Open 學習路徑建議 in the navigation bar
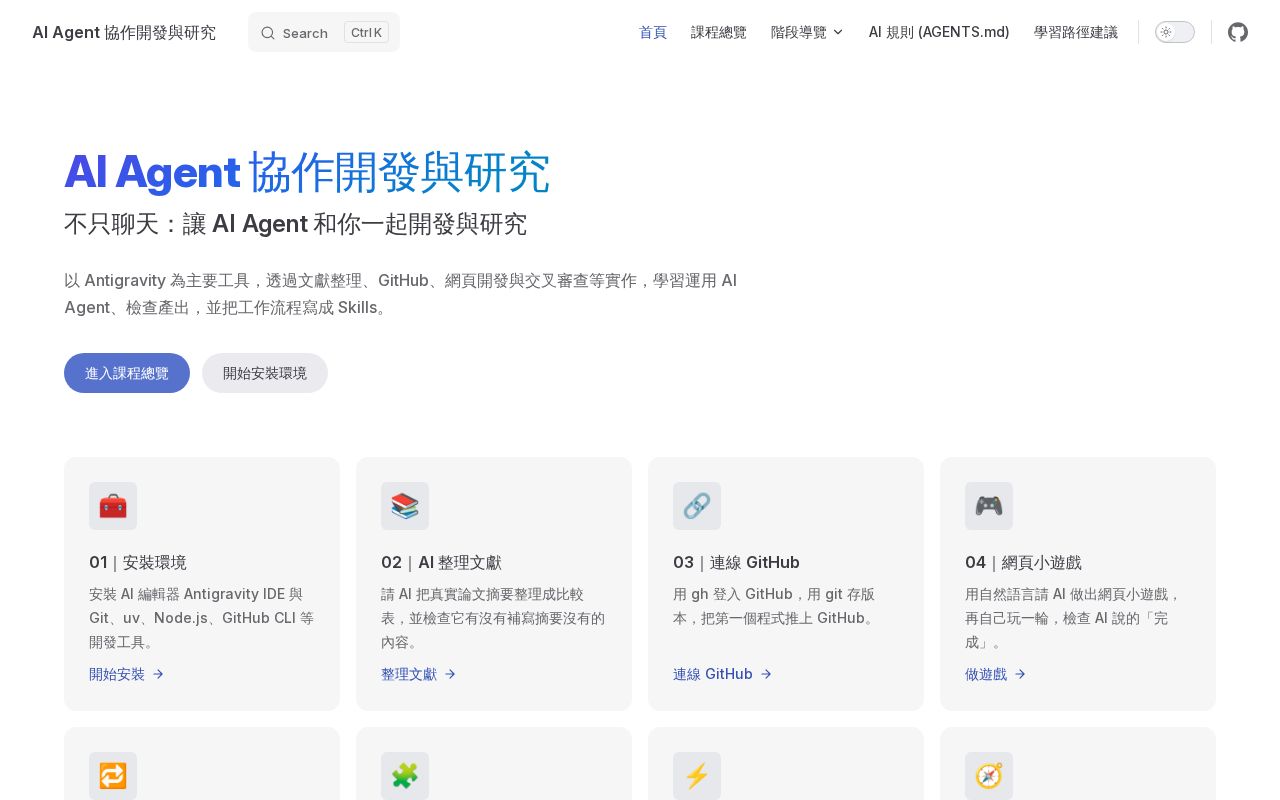 pos(1076,32)
